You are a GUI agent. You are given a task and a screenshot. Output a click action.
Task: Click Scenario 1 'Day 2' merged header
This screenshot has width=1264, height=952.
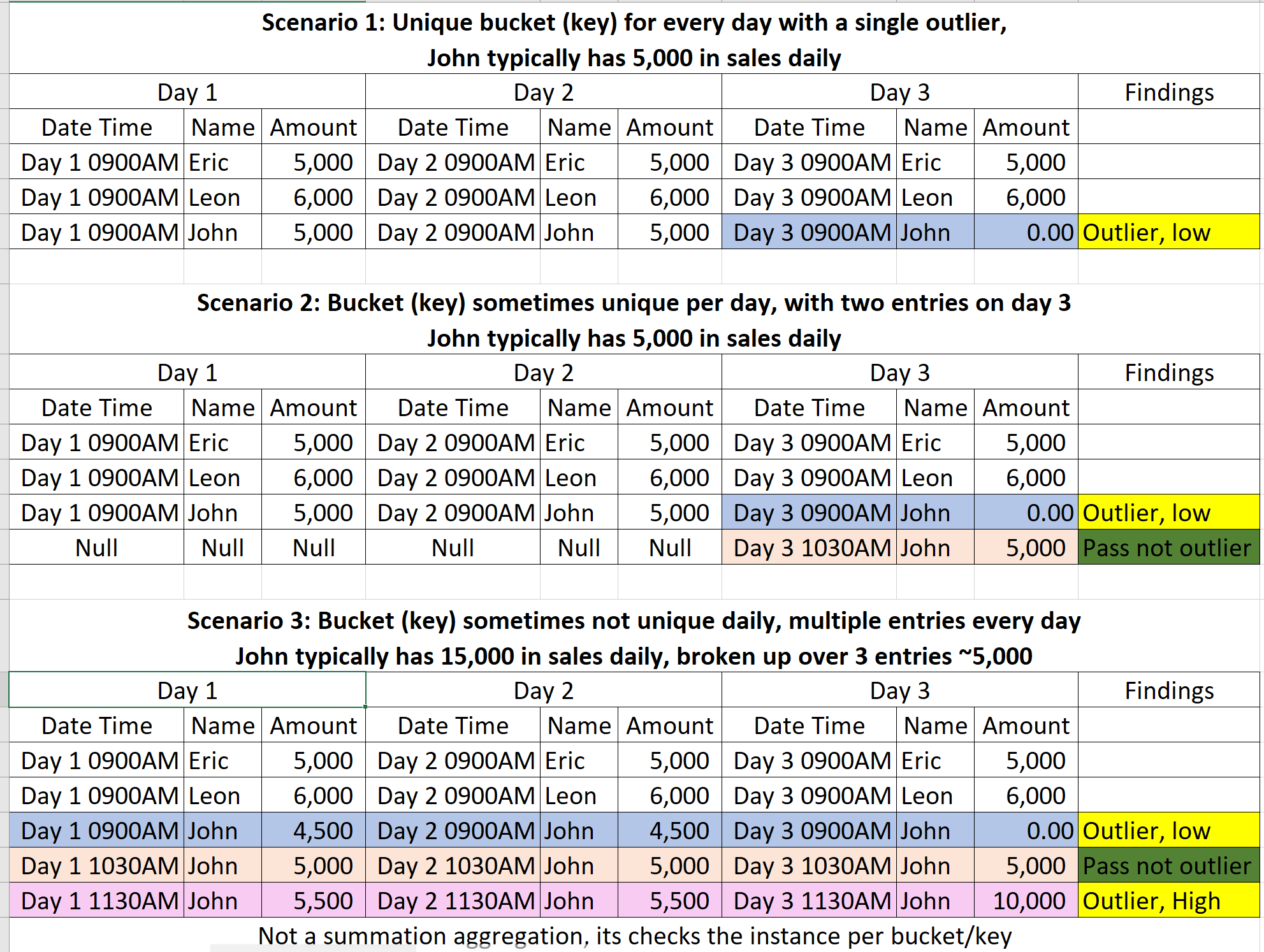pyautogui.click(x=544, y=92)
